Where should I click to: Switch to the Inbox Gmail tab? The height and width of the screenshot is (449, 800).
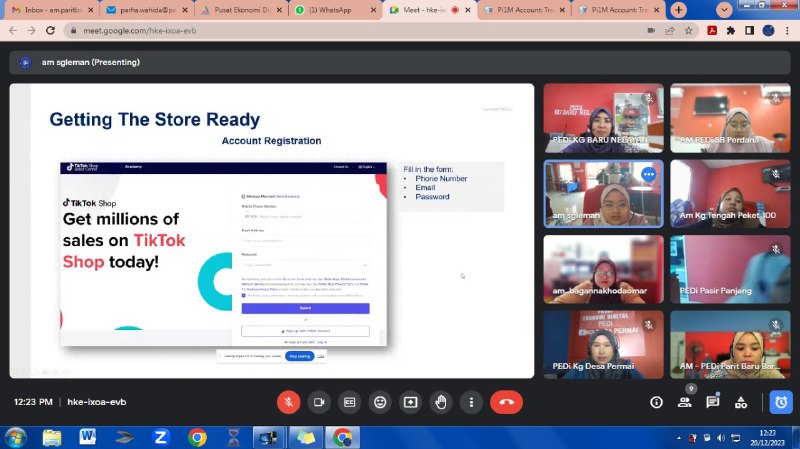[x=53, y=10]
